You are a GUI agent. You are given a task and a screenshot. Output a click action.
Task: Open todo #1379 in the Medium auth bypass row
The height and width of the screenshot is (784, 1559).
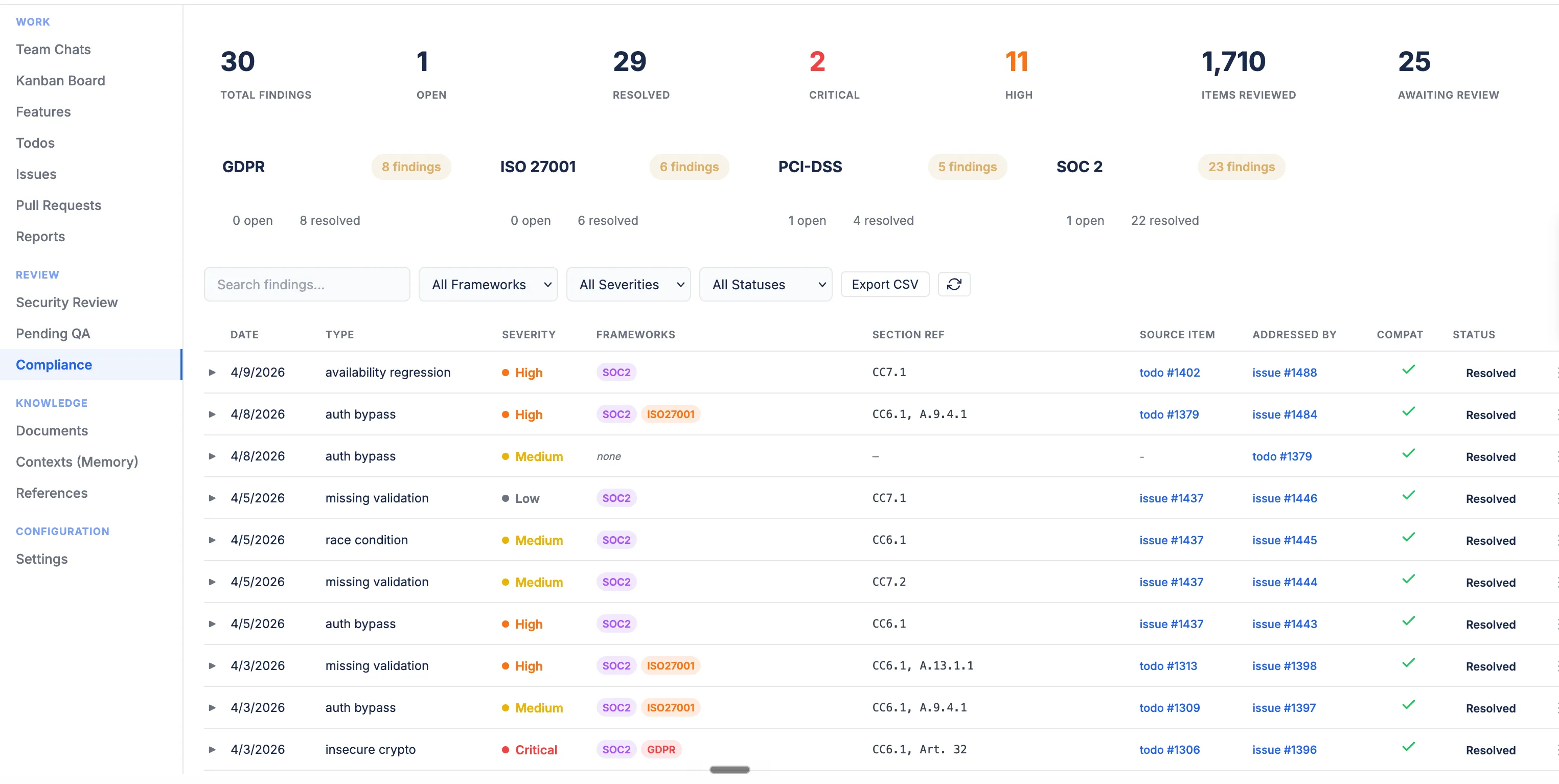[x=1282, y=457]
